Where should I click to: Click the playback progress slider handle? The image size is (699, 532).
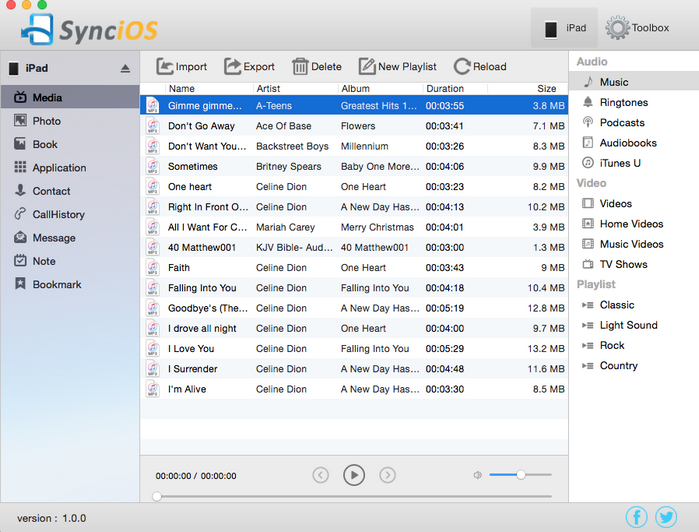tap(156, 496)
